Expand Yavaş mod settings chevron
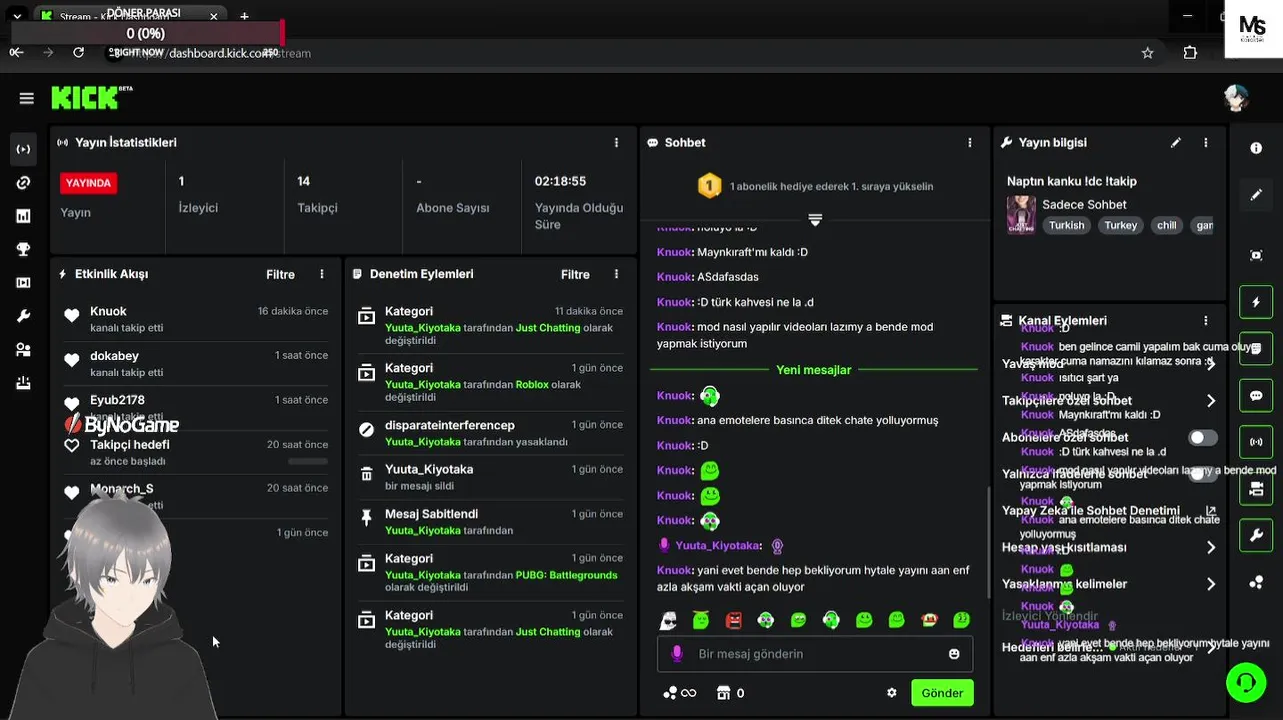This screenshot has height=720, width=1283. 1211,364
